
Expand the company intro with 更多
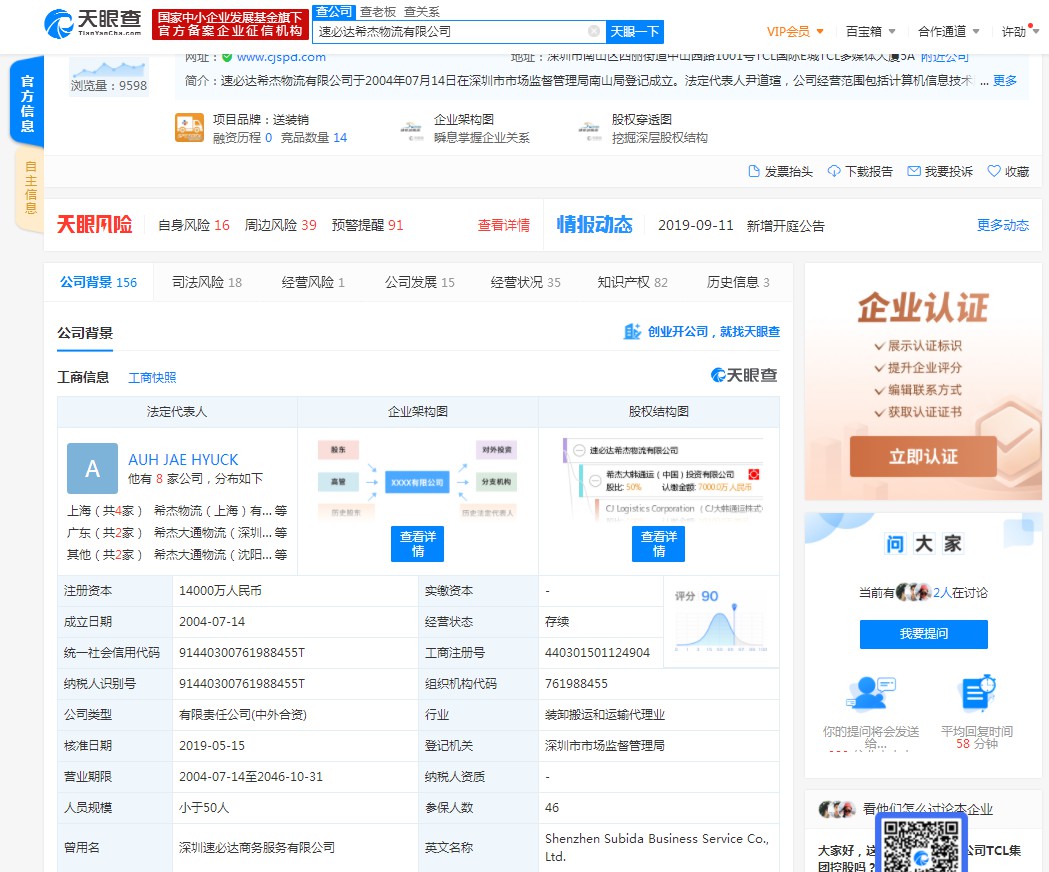pos(1005,80)
